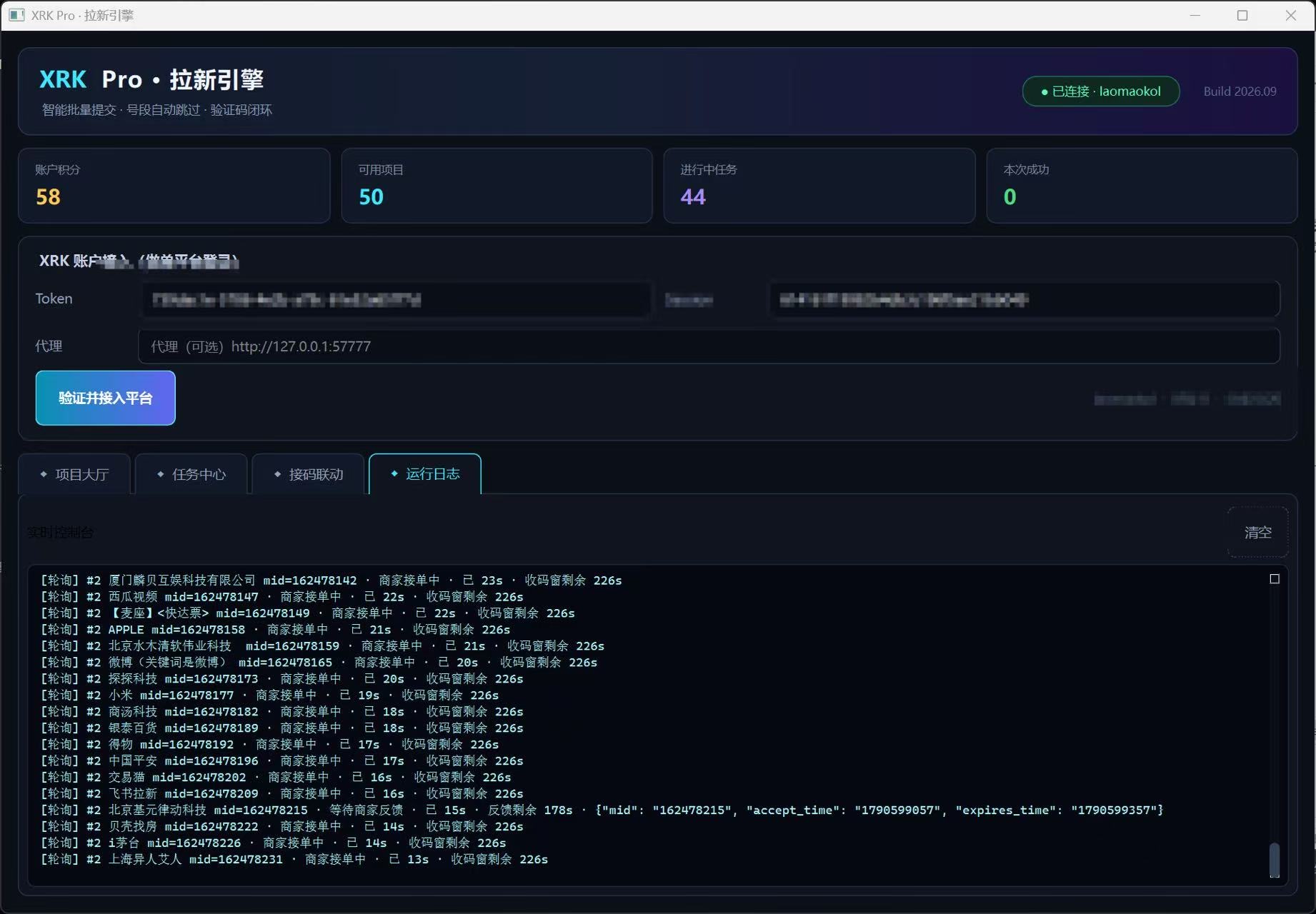Click the Build 2026.09 label
This screenshot has width=1316, height=914.
point(1240,91)
